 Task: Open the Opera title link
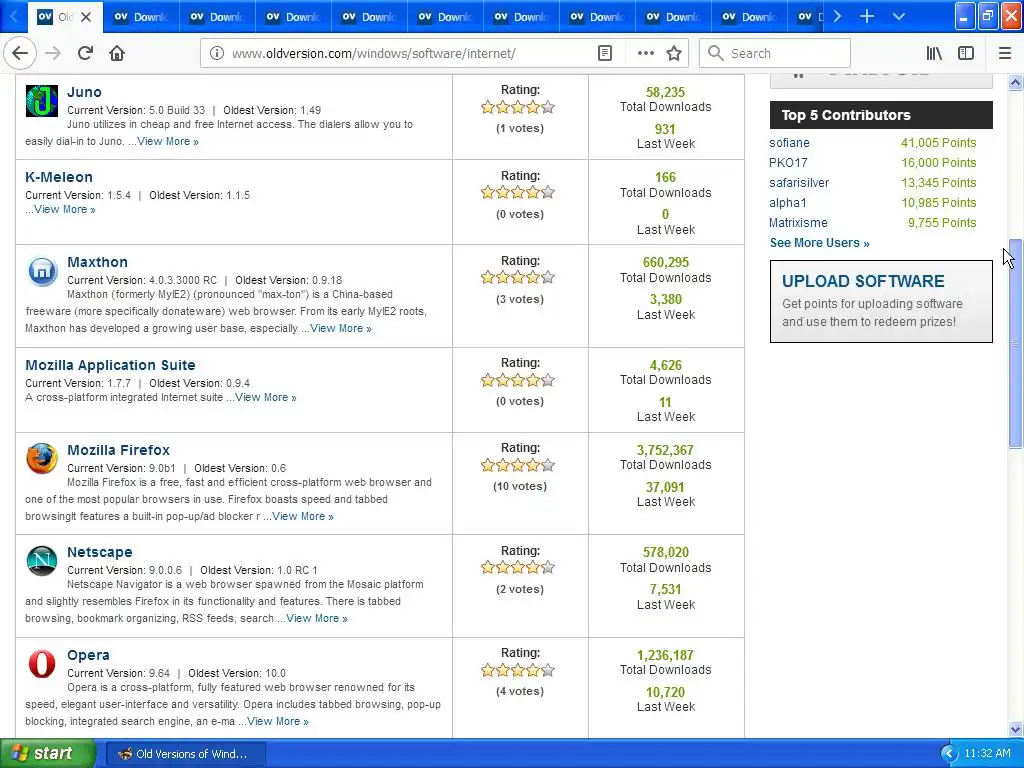click(x=88, y=655)
